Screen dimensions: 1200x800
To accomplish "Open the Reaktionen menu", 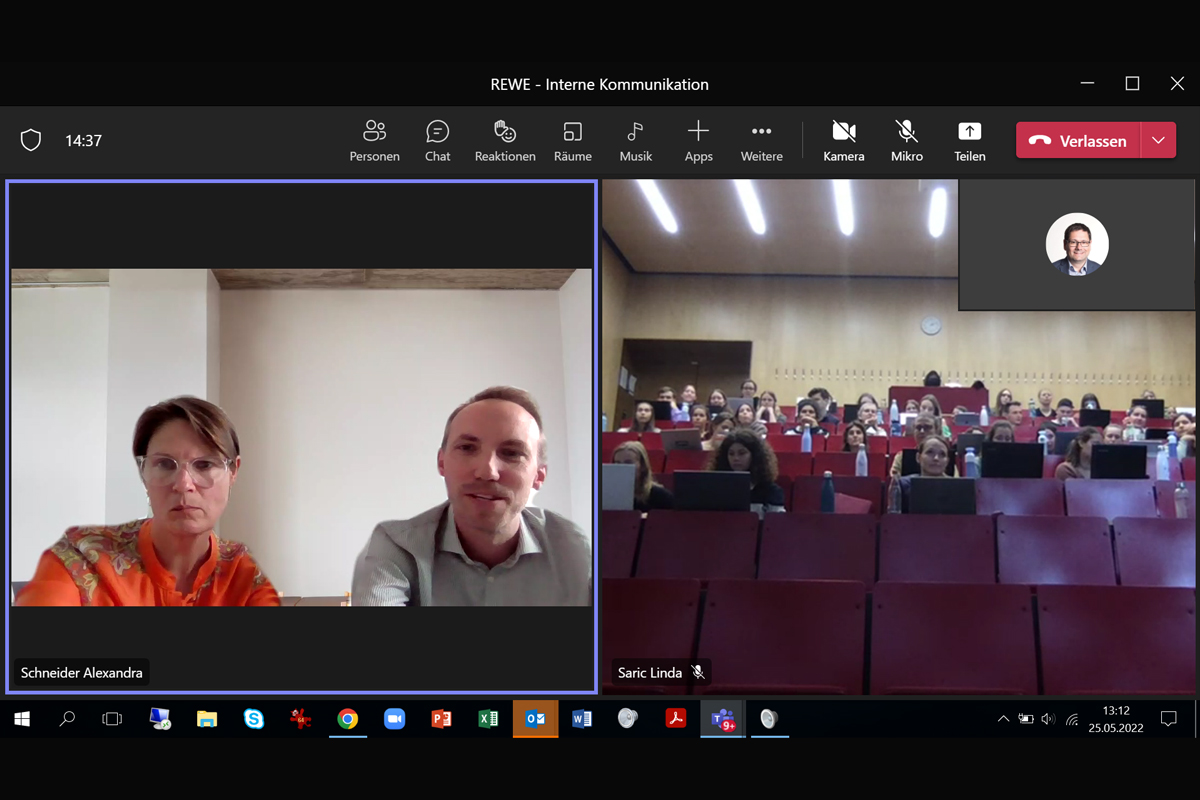I will click(505, 141).
